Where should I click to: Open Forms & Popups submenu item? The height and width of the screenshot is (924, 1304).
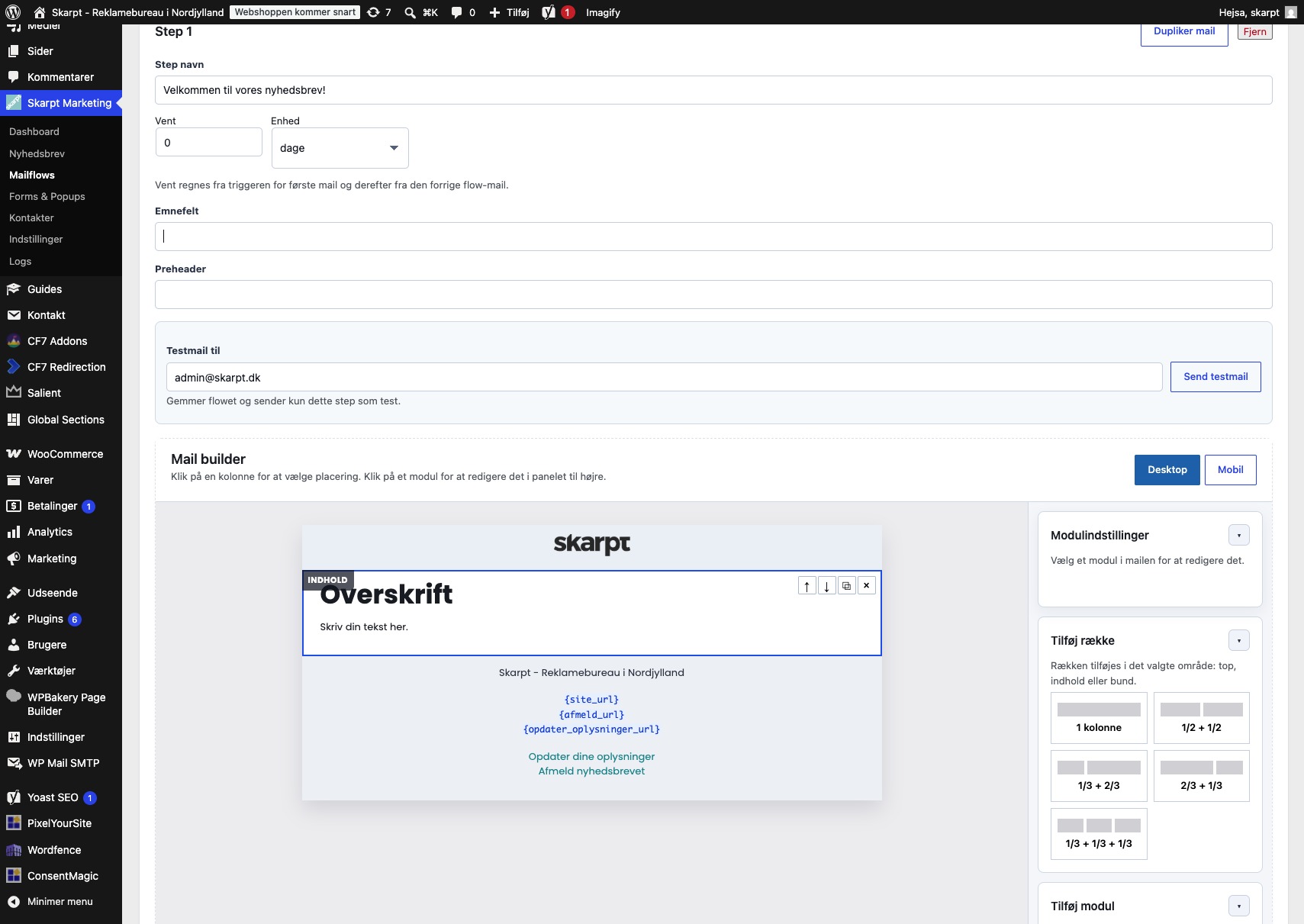coord(47,197)
